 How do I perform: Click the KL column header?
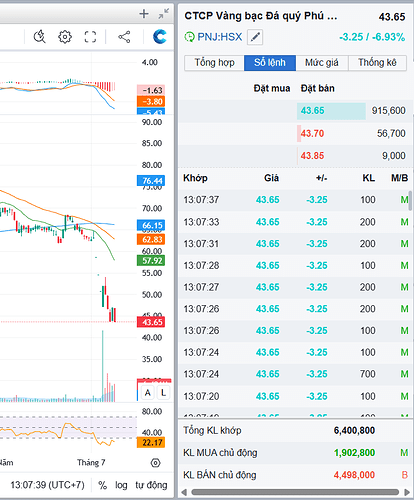(369, 178)
